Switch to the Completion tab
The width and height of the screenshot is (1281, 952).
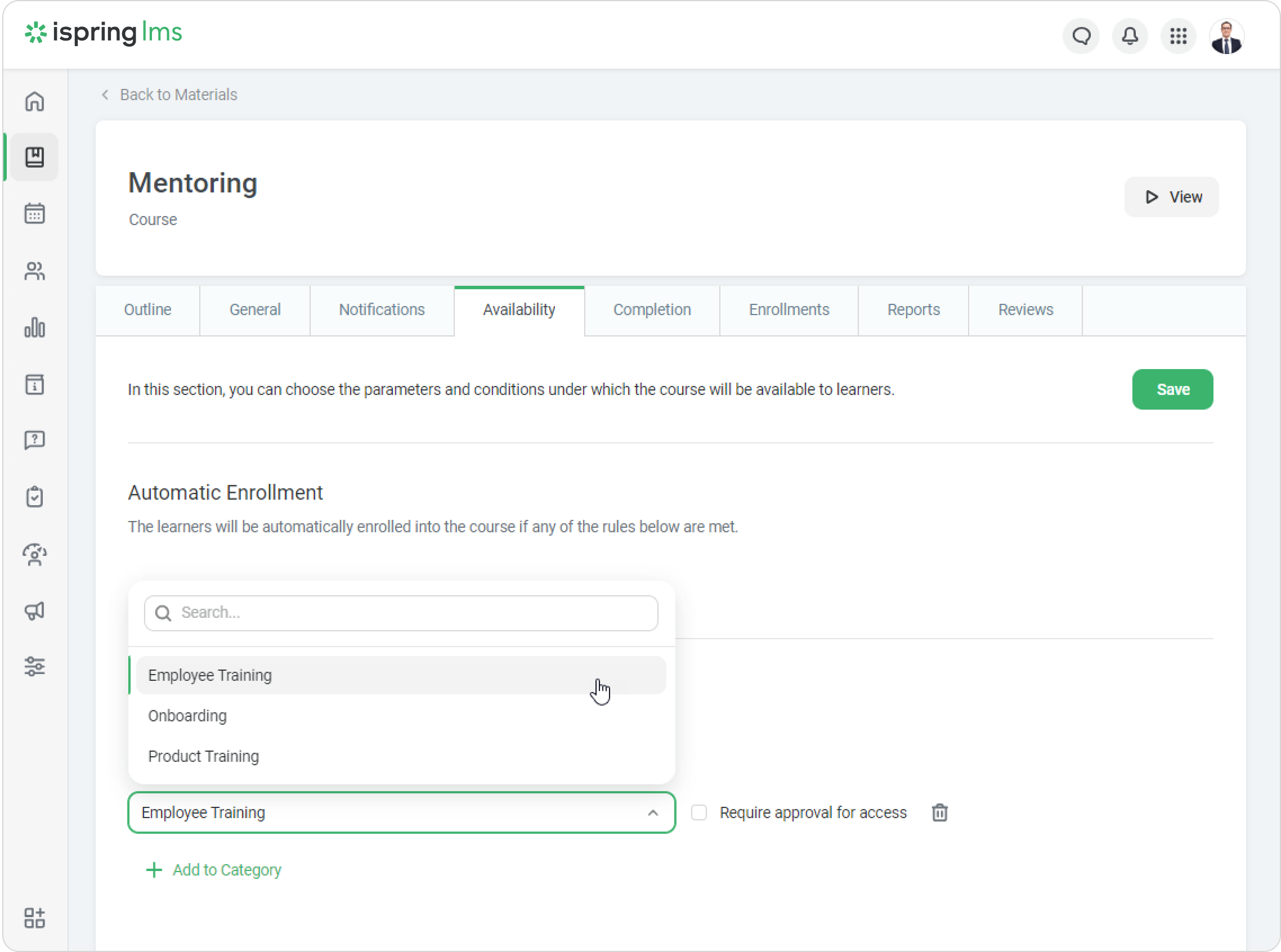click(651, 310)
